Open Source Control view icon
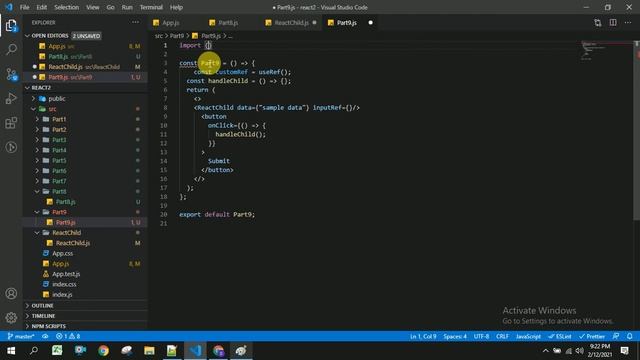Viewport: 640px width, 360px height. [x=11, y=74]
